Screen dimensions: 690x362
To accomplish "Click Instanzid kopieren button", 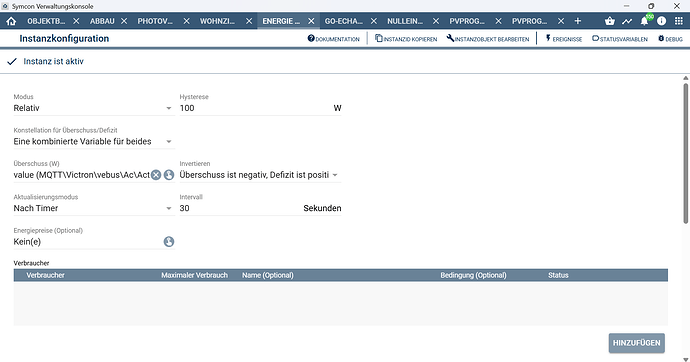I will 406,39.
